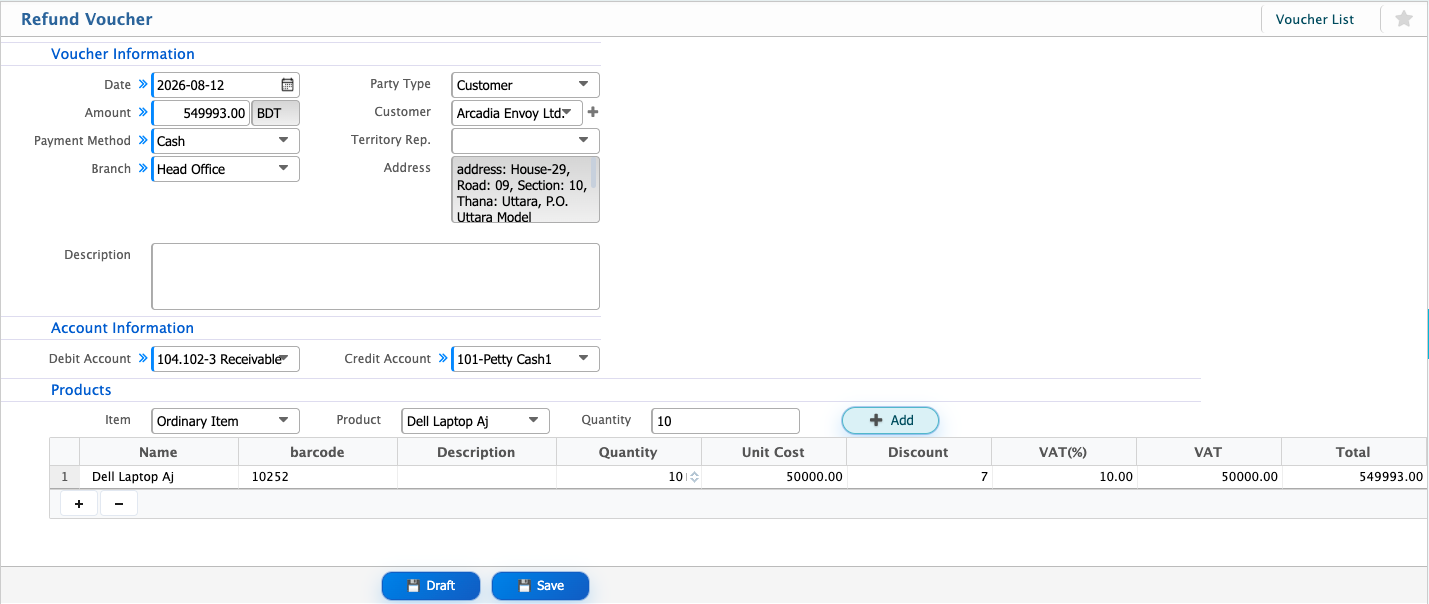Click the Add product button
The image size is (1429, 604).
point(890,421)
